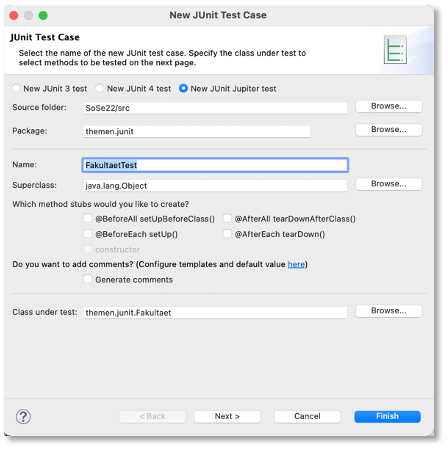This screenshot has width=448, height=450.
Task: Browse for the package
Action: (x=389, y=130)
